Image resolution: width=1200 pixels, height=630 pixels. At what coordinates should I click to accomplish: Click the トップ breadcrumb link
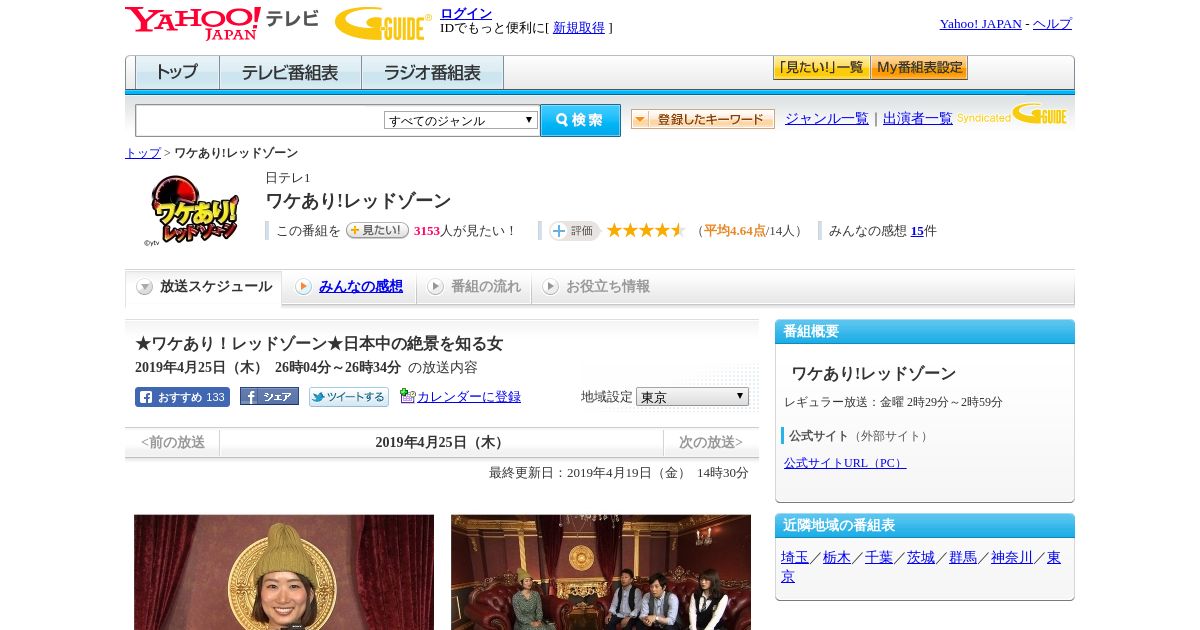[x=143, y=153]
